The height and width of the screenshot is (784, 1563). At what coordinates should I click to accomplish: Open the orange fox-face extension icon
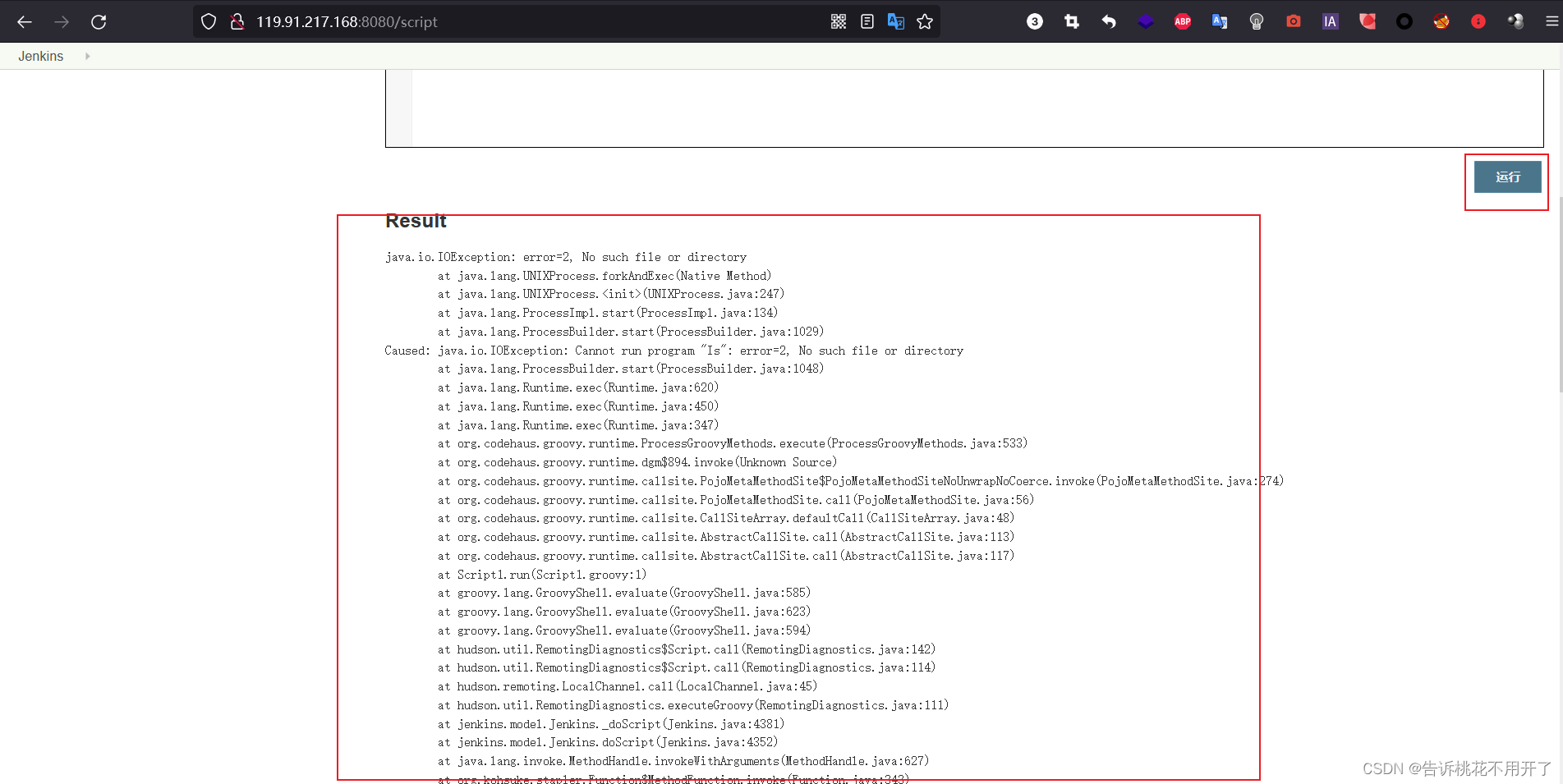1441,22
